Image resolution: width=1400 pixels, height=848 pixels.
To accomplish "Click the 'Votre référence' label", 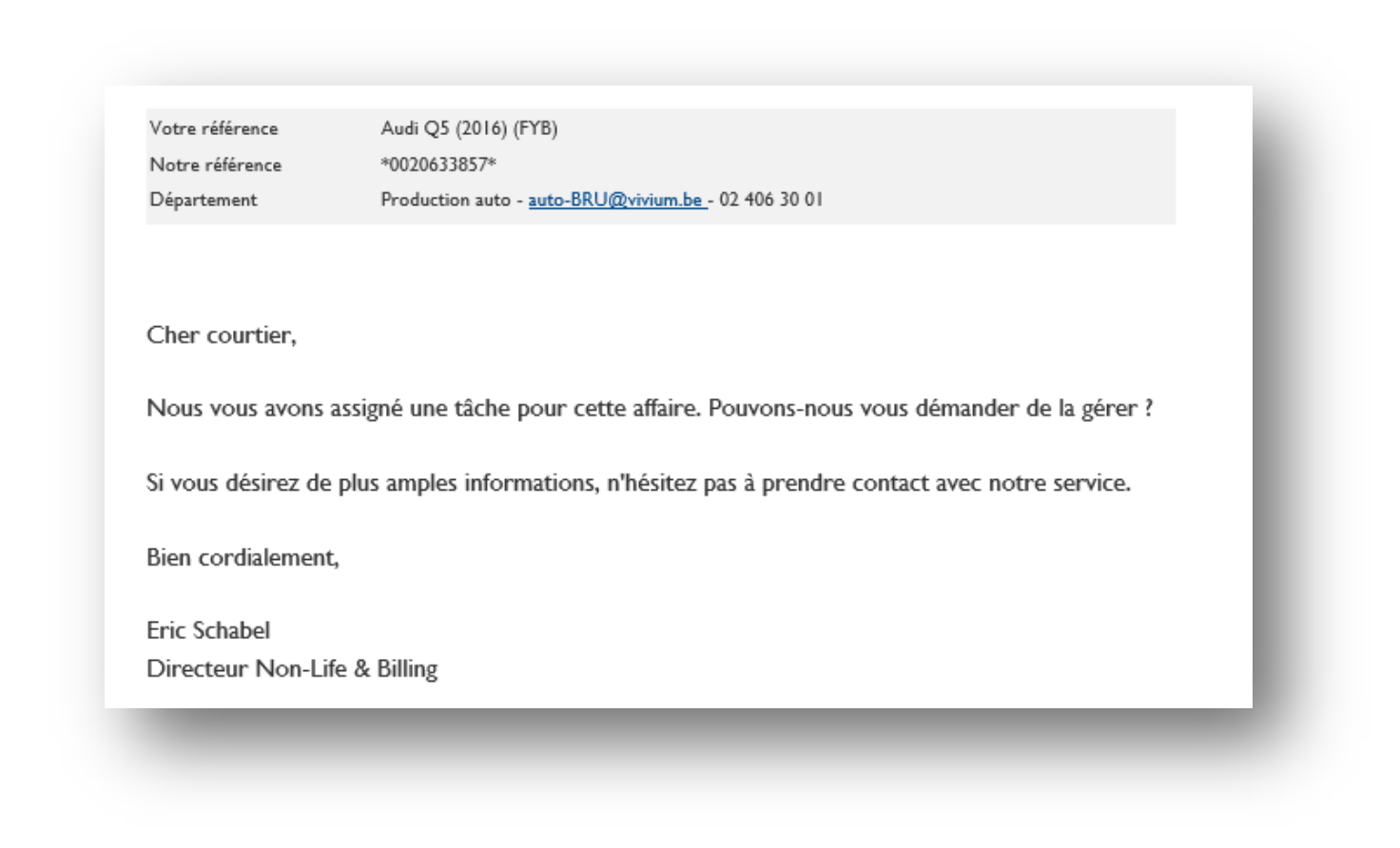I will tap(214, 128).
